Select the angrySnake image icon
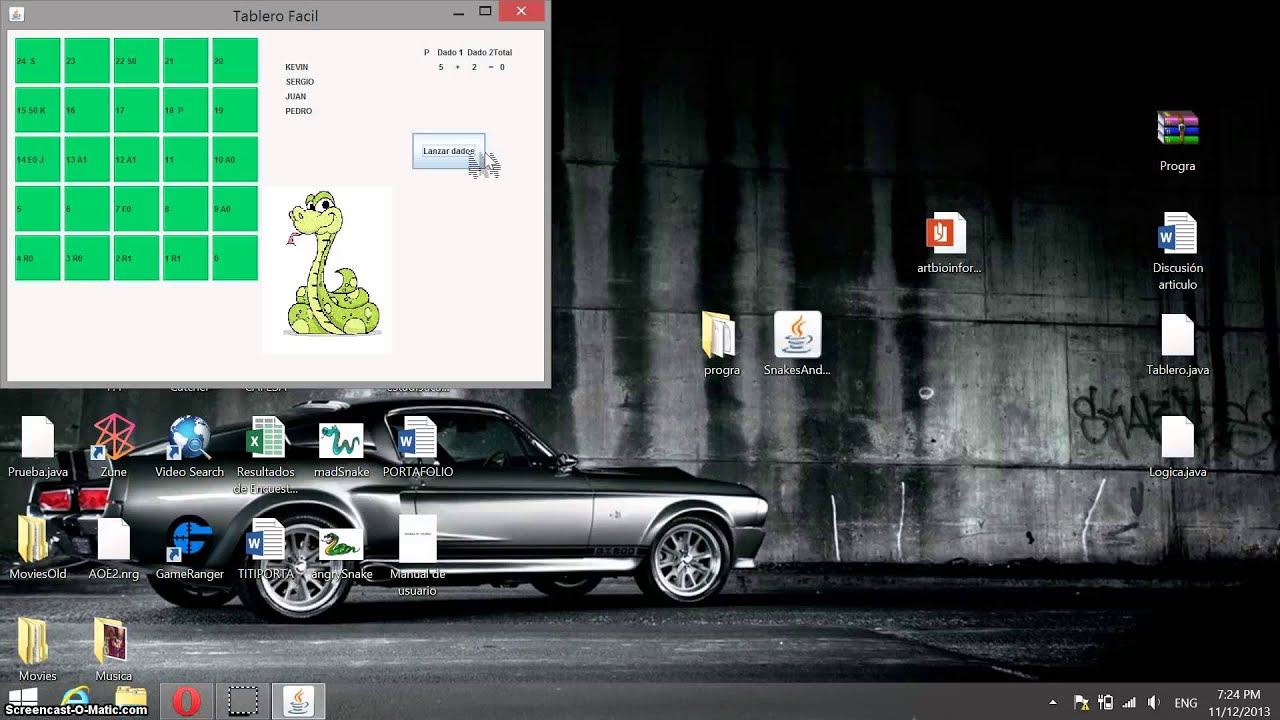 341,543
